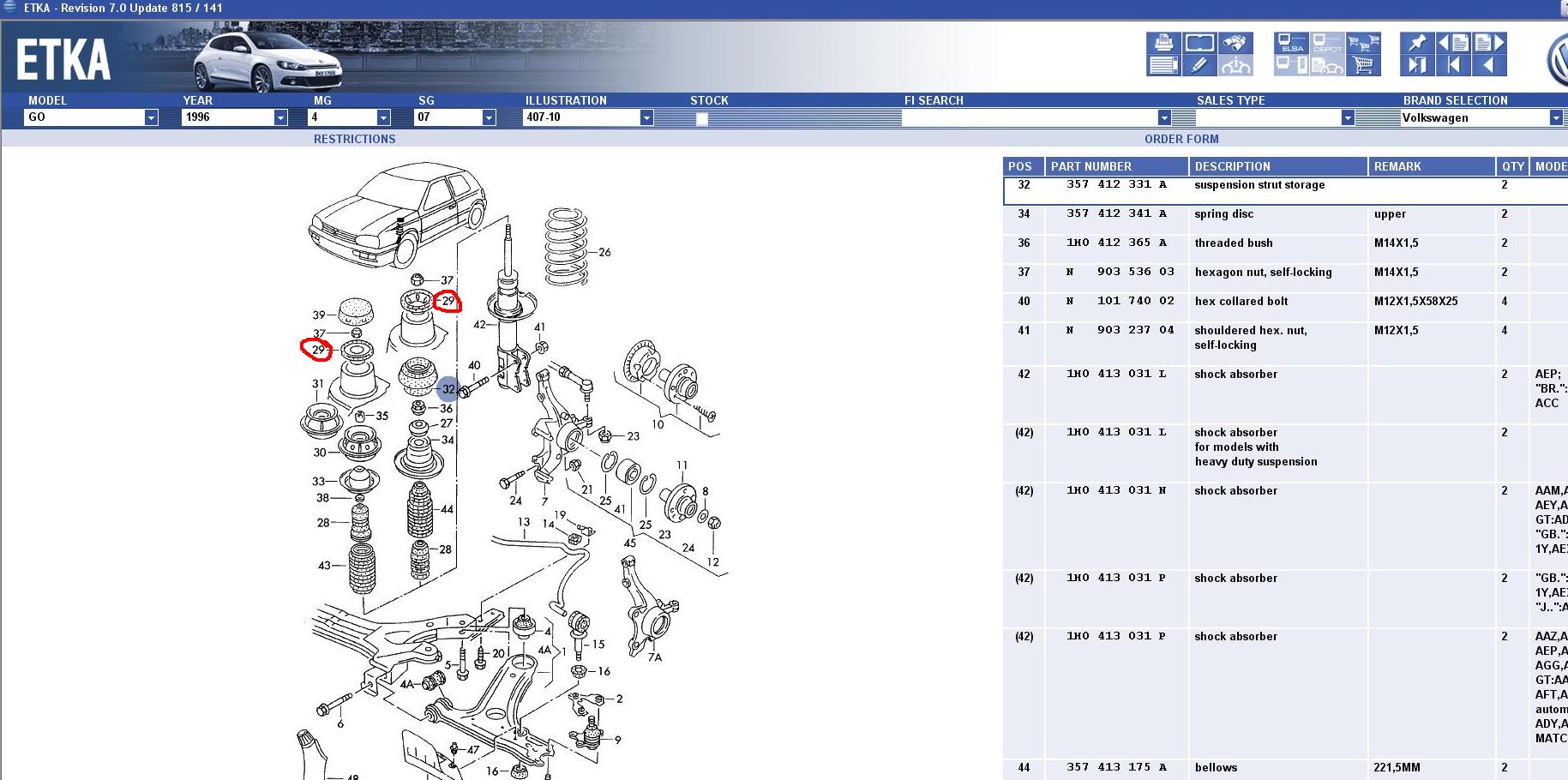Click callout 39 in the diagram

click(x=319, y=315)
